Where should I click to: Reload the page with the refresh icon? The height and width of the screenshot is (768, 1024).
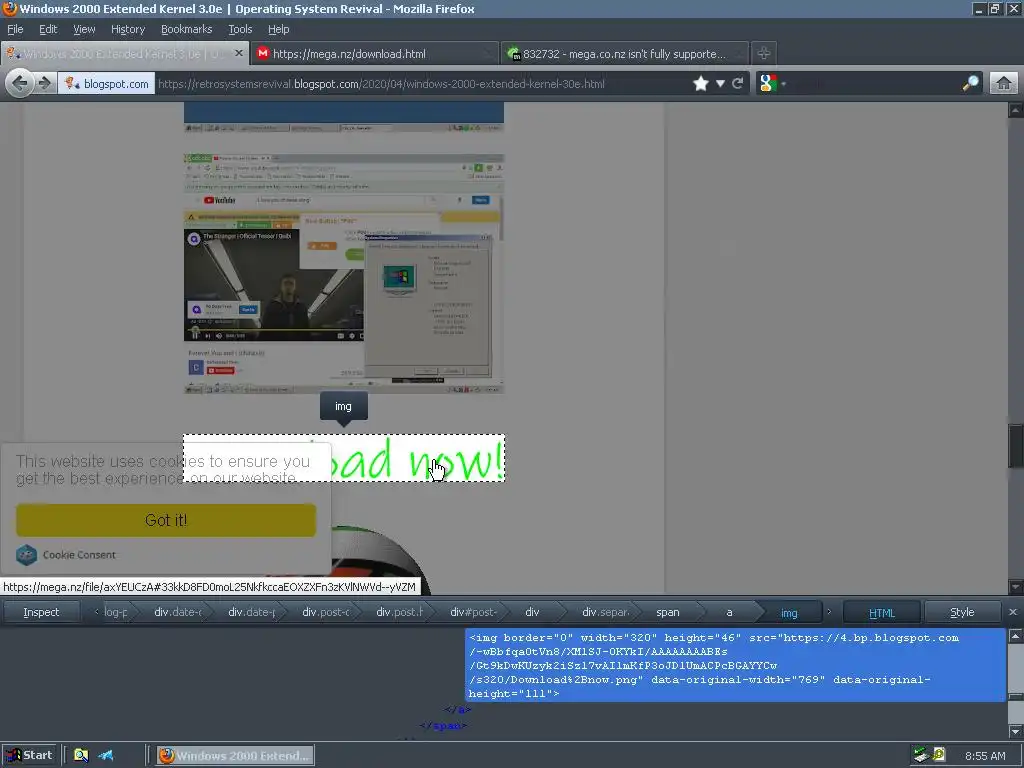click(x=738, y=84)
